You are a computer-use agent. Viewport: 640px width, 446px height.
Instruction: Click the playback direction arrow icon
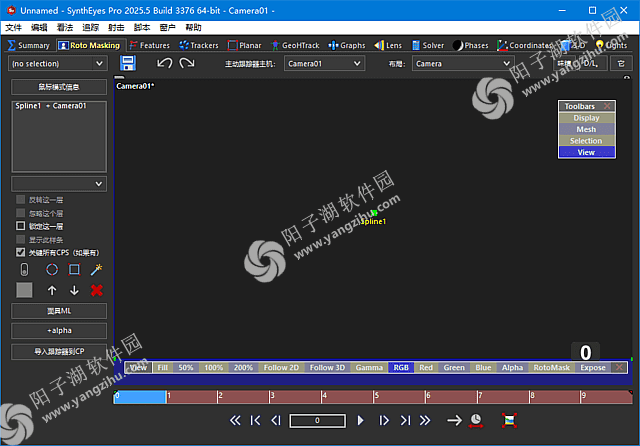[454, 420]
